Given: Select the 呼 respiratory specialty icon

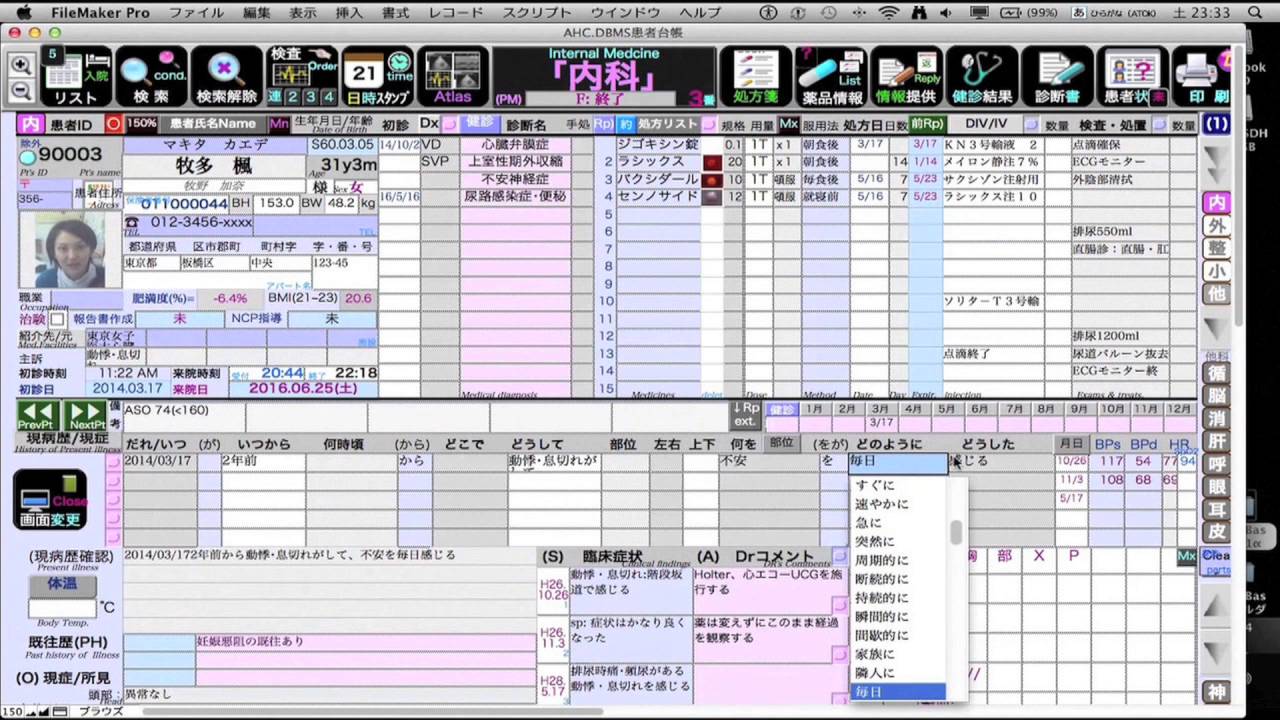Looking at the screenshot, I should coord(1216,465).
